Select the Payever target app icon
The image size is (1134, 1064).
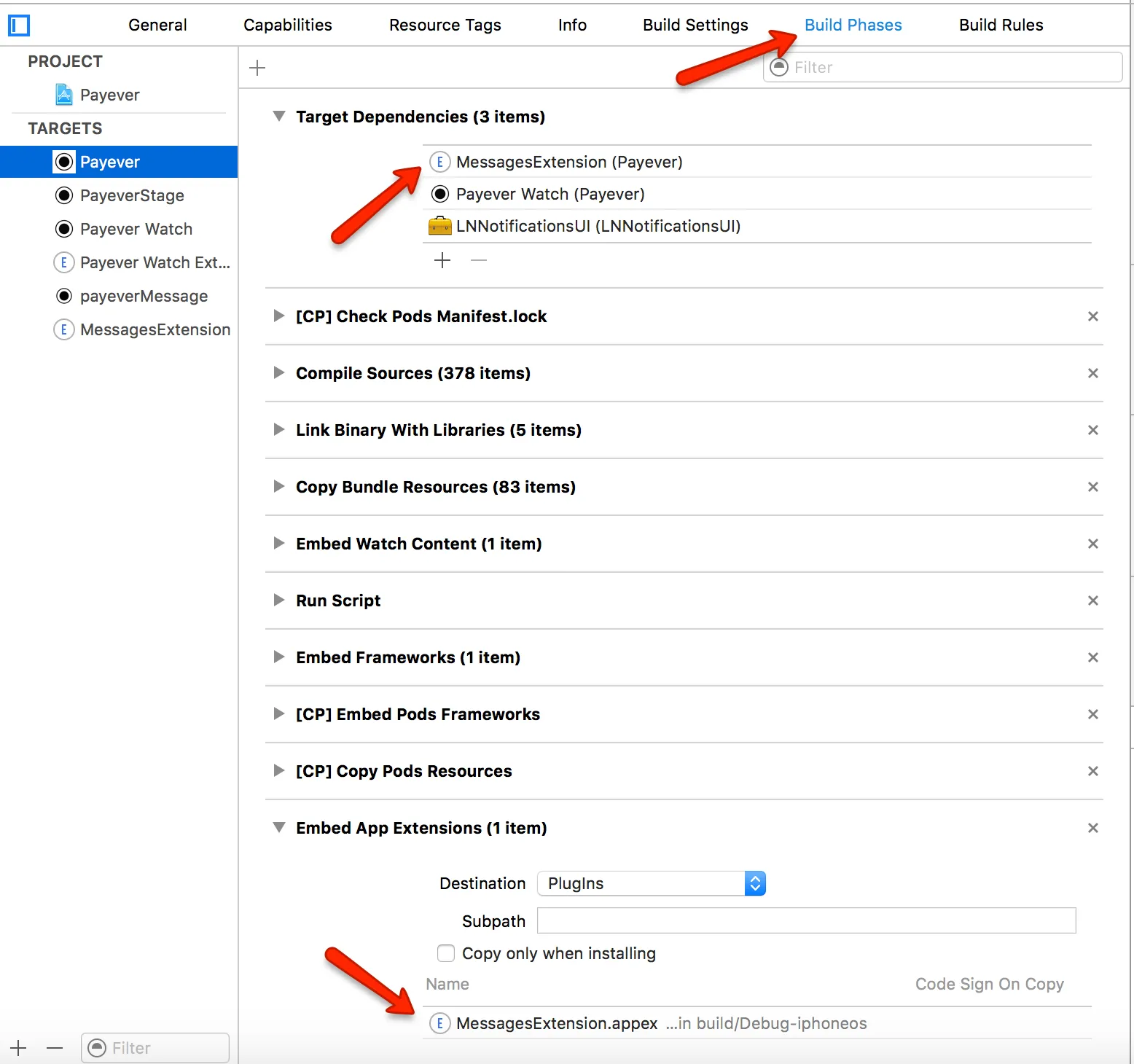pyautogui.click(x=64, y=162)
